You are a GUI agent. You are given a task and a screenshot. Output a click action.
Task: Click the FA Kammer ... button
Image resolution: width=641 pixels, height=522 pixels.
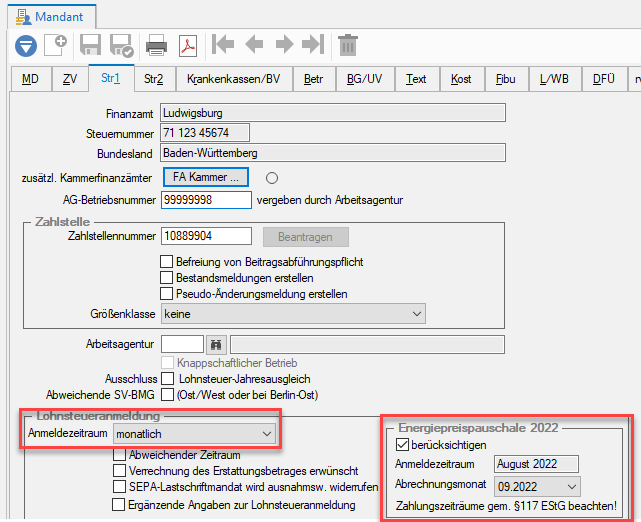[206, 177]
